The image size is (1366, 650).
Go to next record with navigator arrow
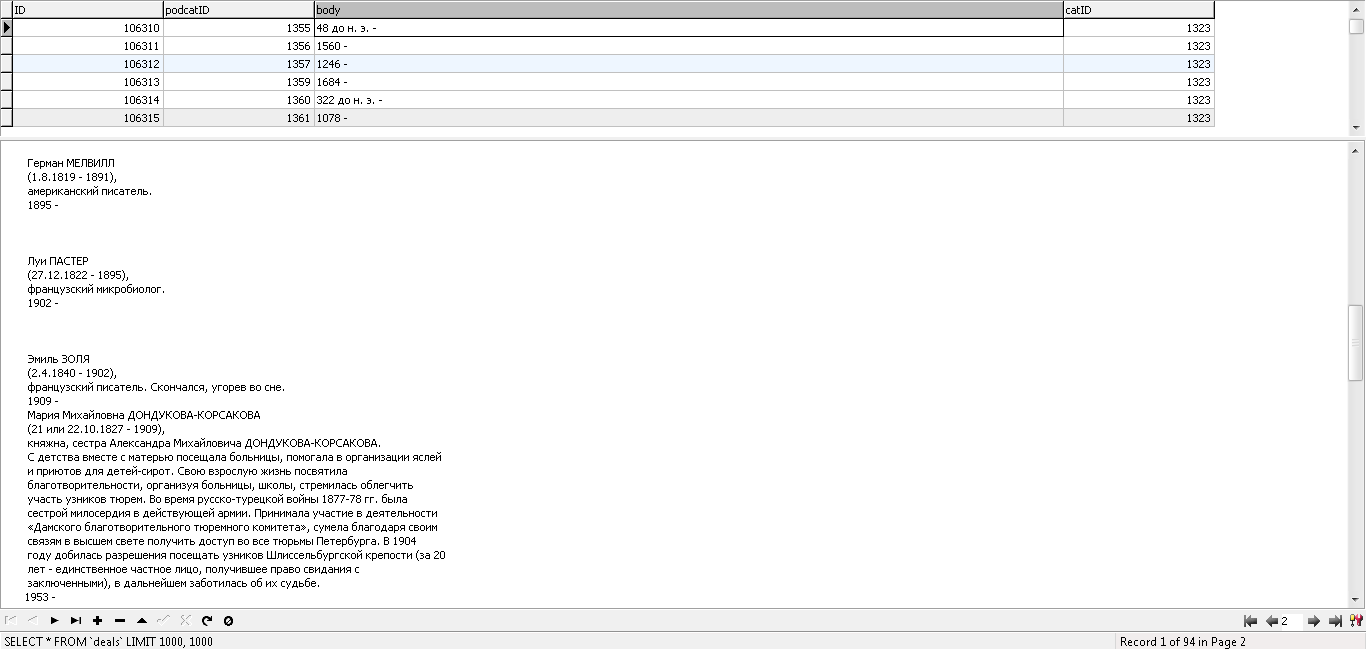(54, 620)
